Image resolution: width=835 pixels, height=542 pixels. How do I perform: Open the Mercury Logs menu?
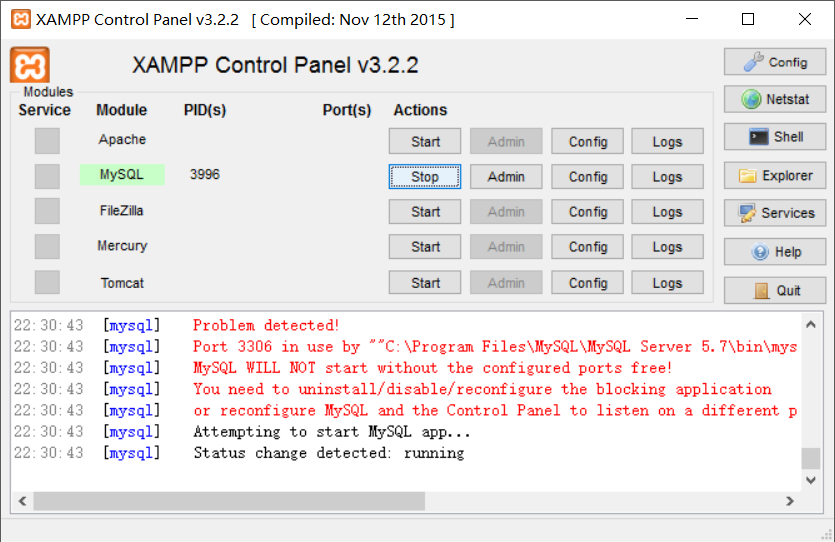click(x=667, y=247)
